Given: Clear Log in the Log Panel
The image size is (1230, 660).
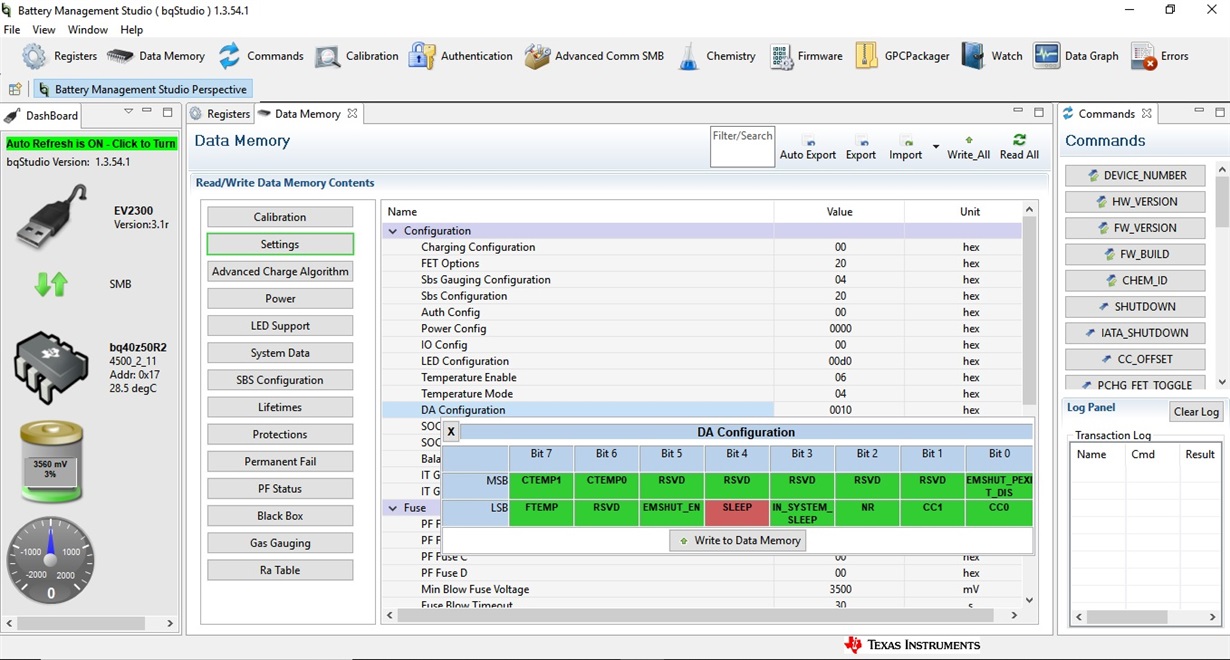Looking at the screenshot, I should 1196,412.
